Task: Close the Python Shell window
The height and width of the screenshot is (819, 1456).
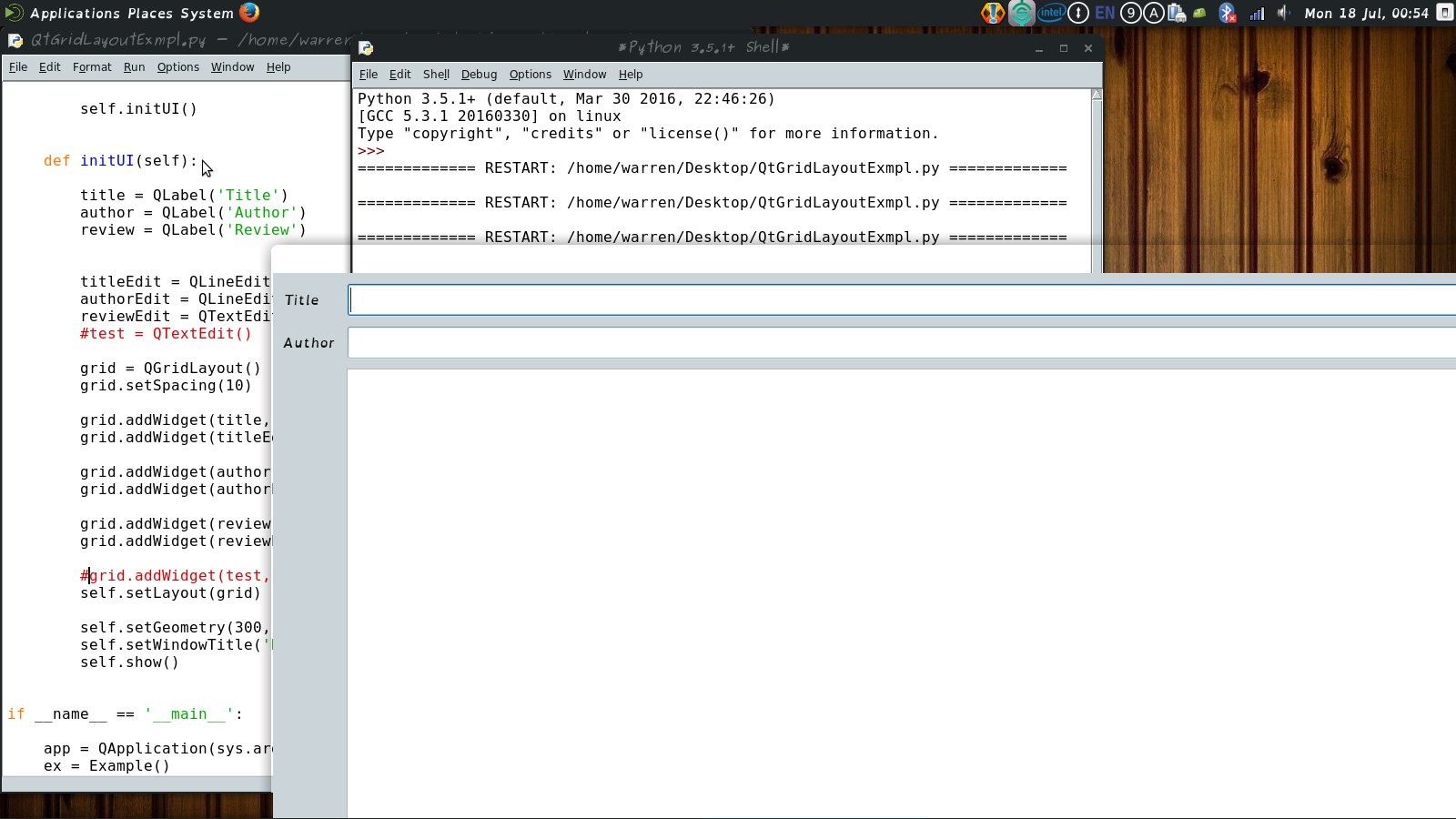Action: point(1087,48)
